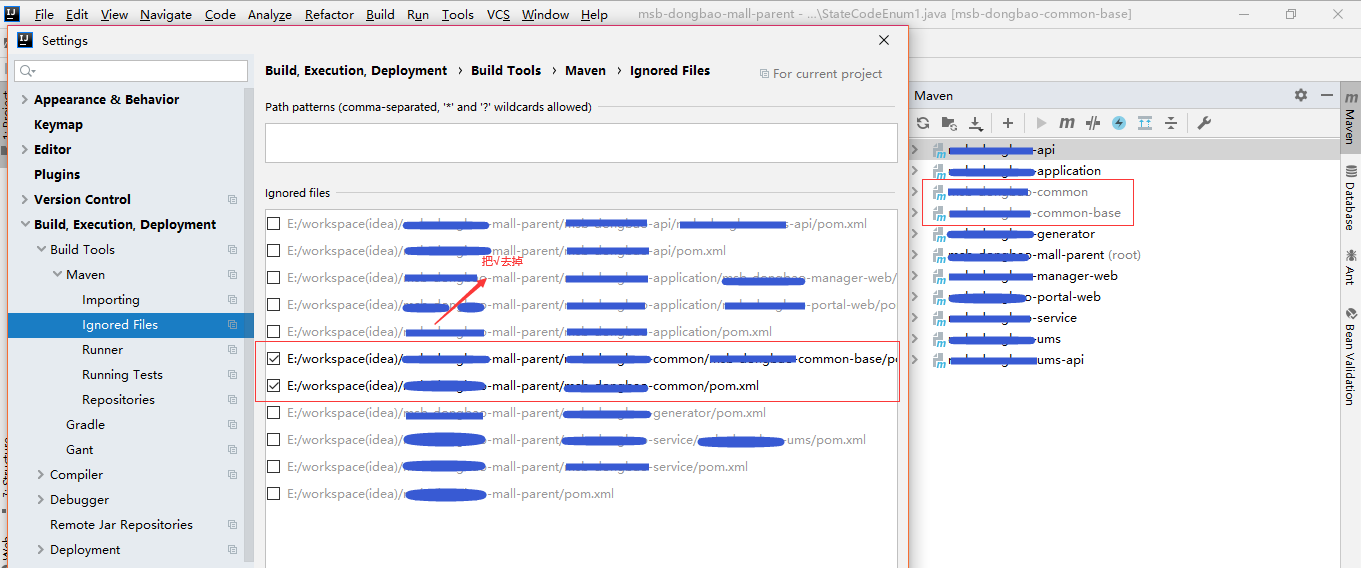Click magnifier icon in Settings search box
Image resolution: width=1361 pixels, height=568 pixels.
pyautogui.click(x=27, y=71)
